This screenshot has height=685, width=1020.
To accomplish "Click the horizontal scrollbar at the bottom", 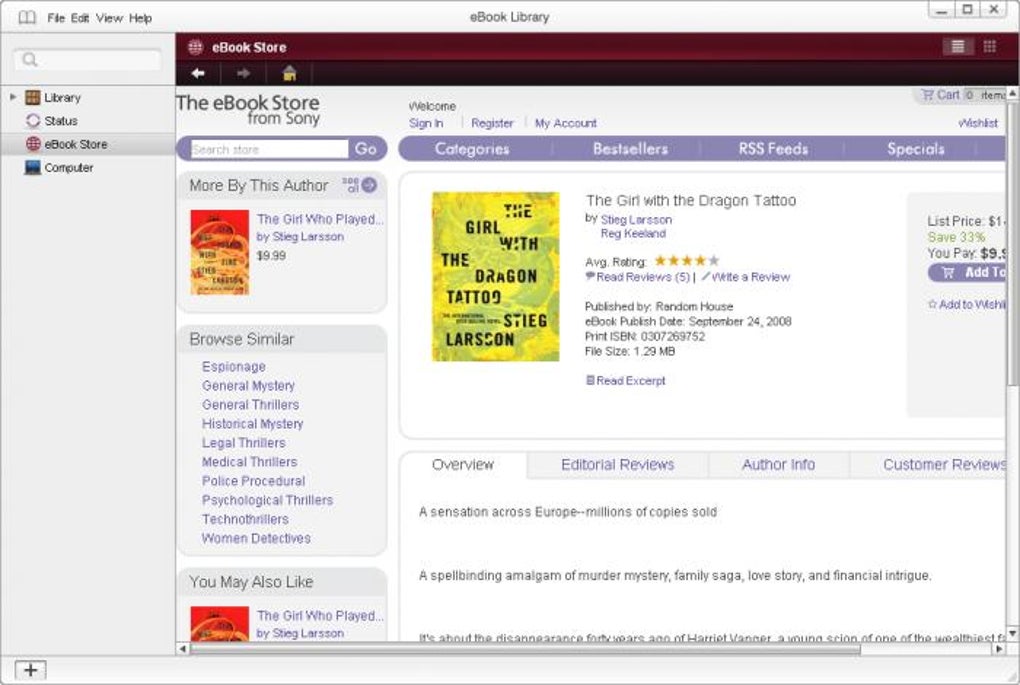I will click(526, 649).
